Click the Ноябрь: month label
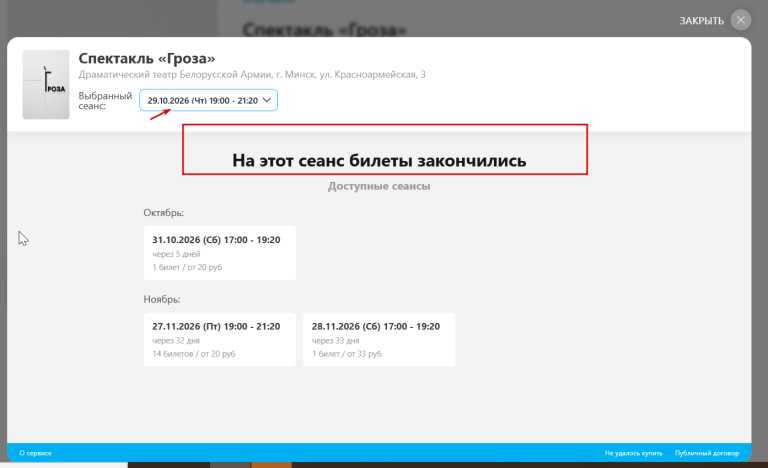Screen dimensions: 768x468 click(162, 299)
